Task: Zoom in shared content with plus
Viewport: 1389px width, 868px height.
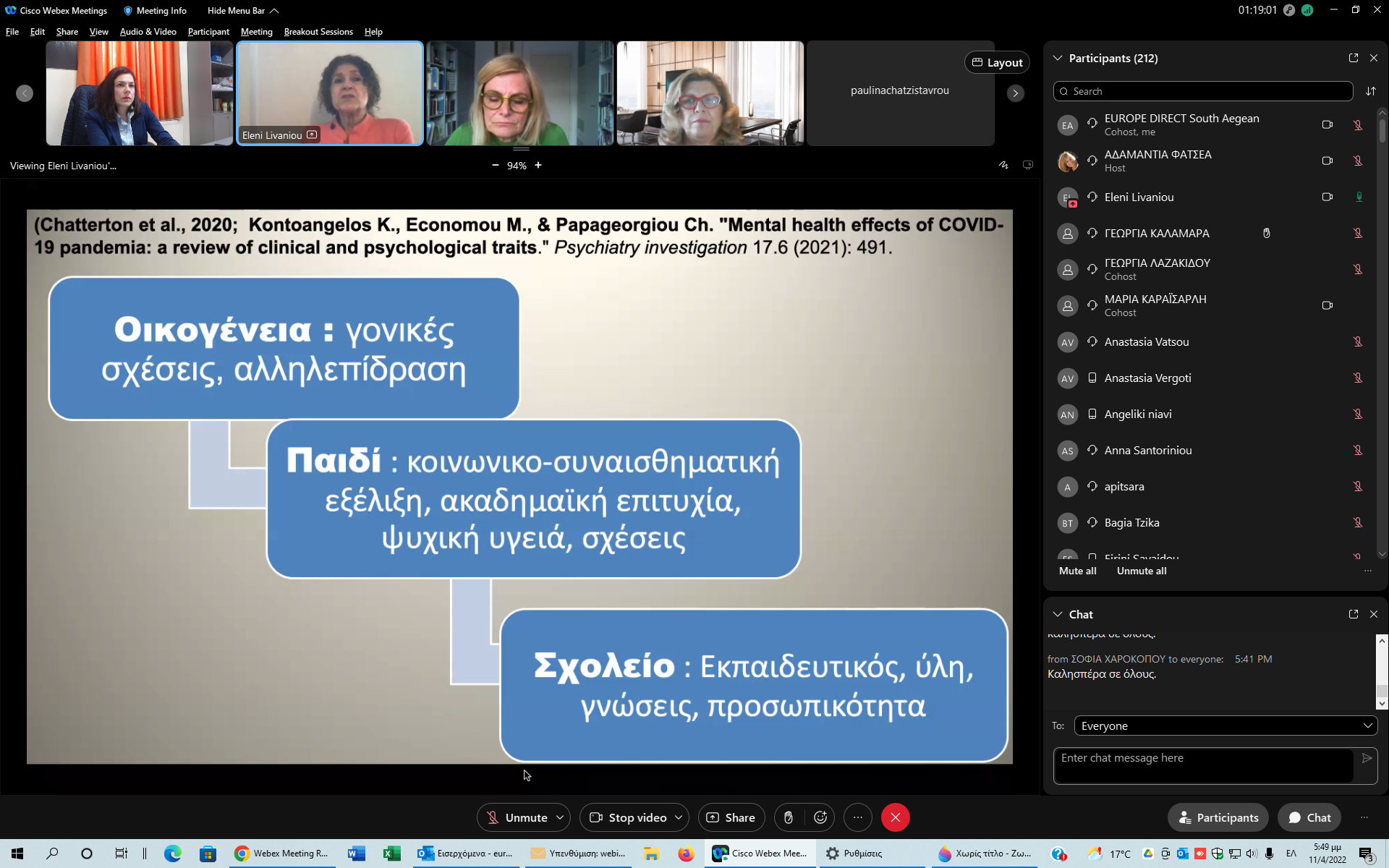Action: (x=538, y=165)
